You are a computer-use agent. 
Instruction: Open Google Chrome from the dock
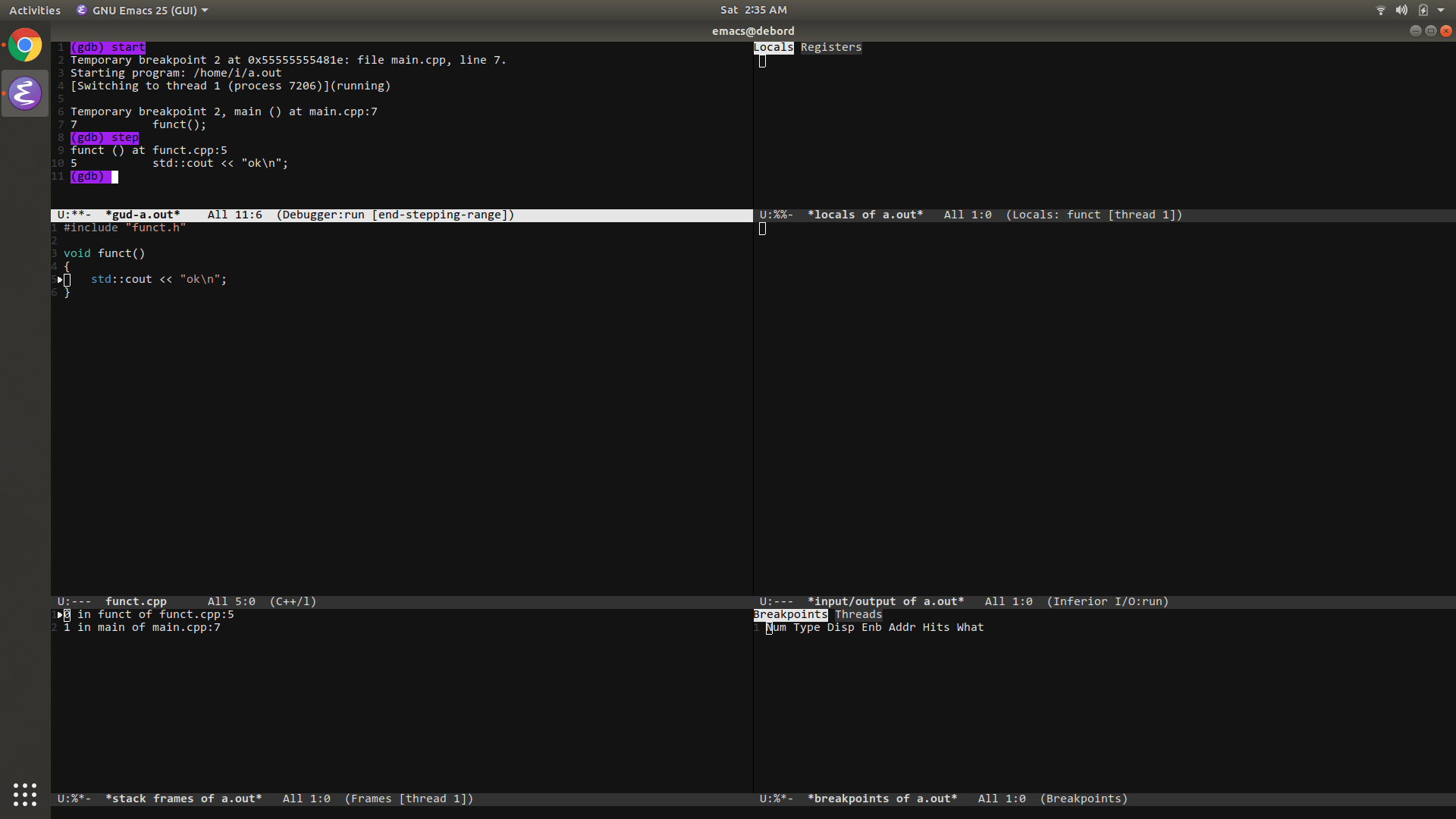25,45
